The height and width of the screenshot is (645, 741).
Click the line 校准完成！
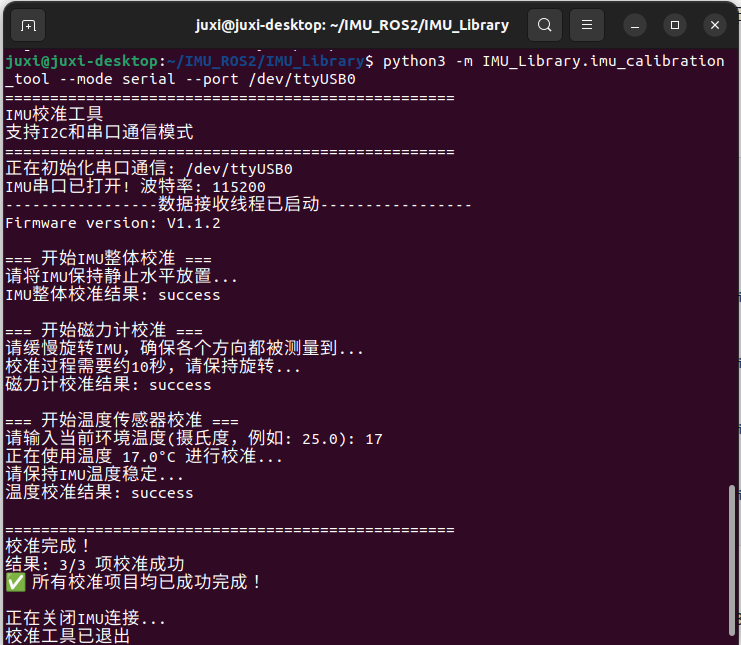point(48,547)
